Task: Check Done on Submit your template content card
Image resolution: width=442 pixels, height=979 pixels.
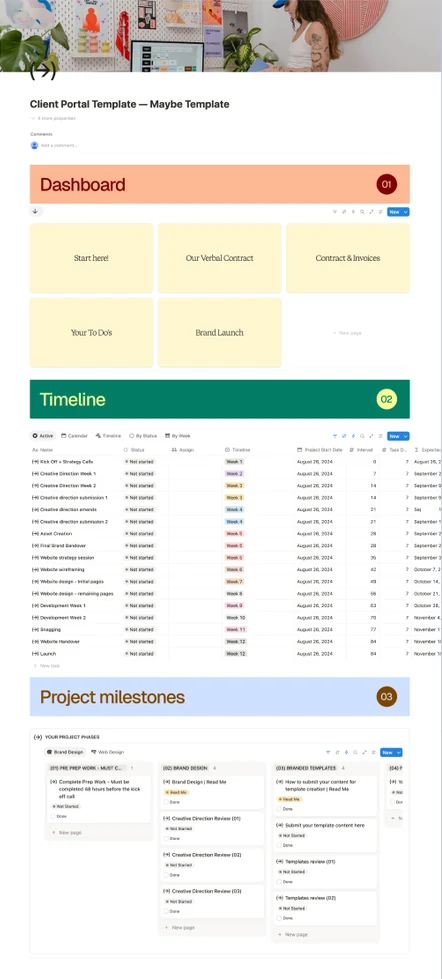Action: [279, 845]
